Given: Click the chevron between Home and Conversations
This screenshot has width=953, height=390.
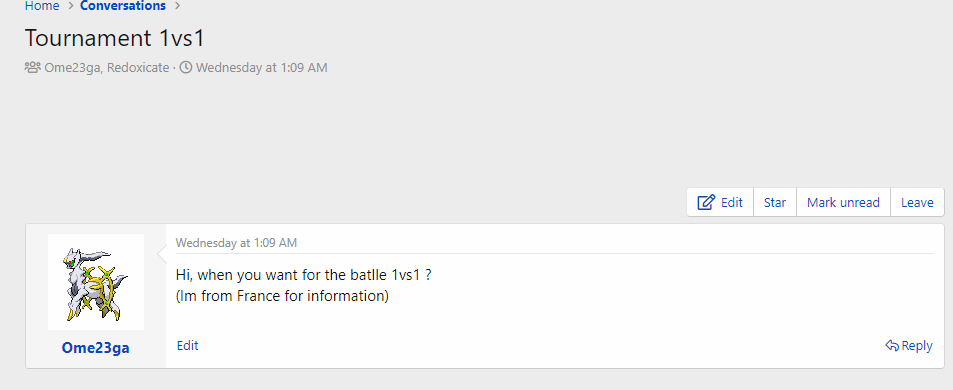Looking at the screenshot, I should pos(71,6).
